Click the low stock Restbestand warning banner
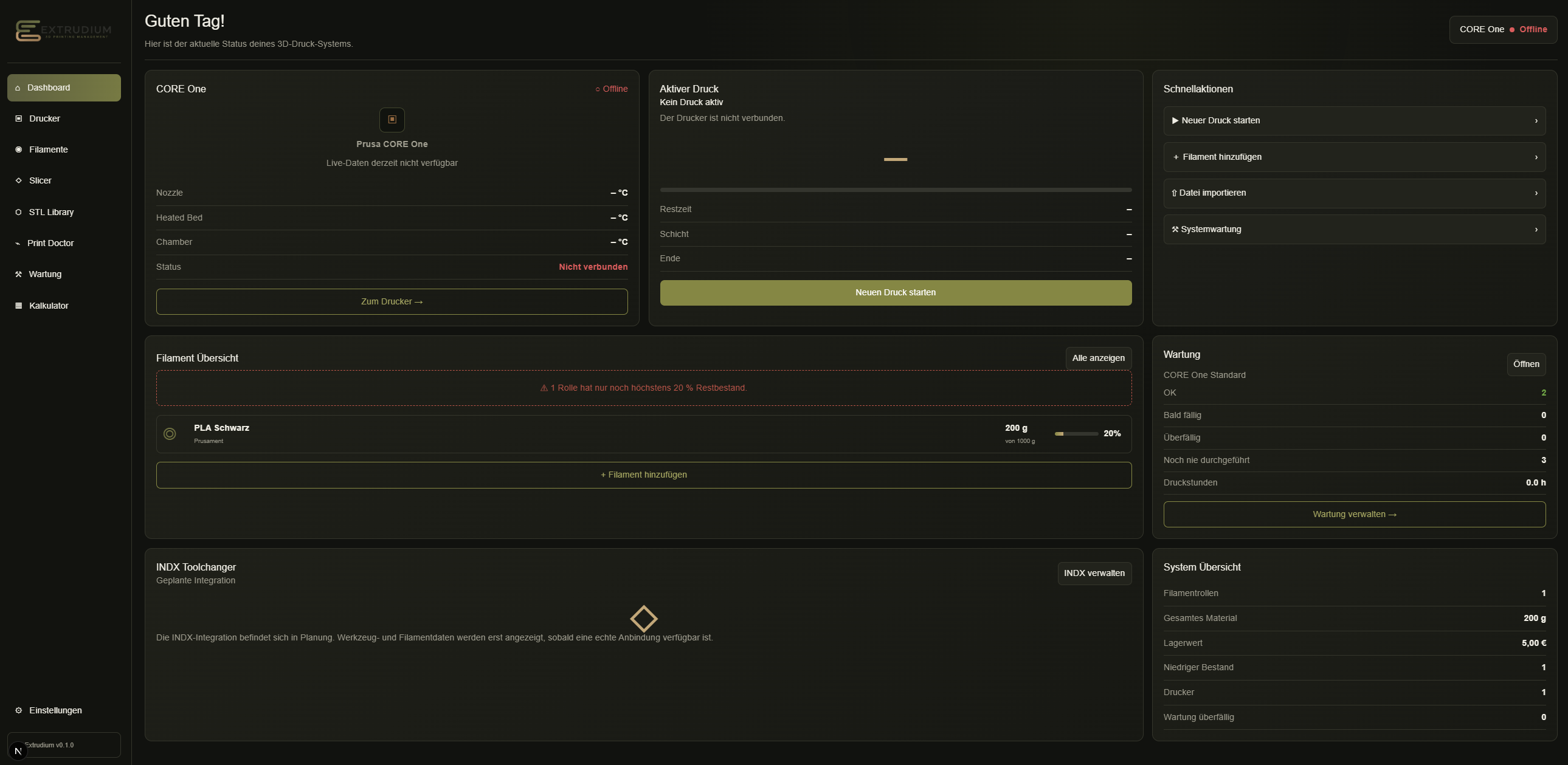1568x765 pixels. [644, 388]
